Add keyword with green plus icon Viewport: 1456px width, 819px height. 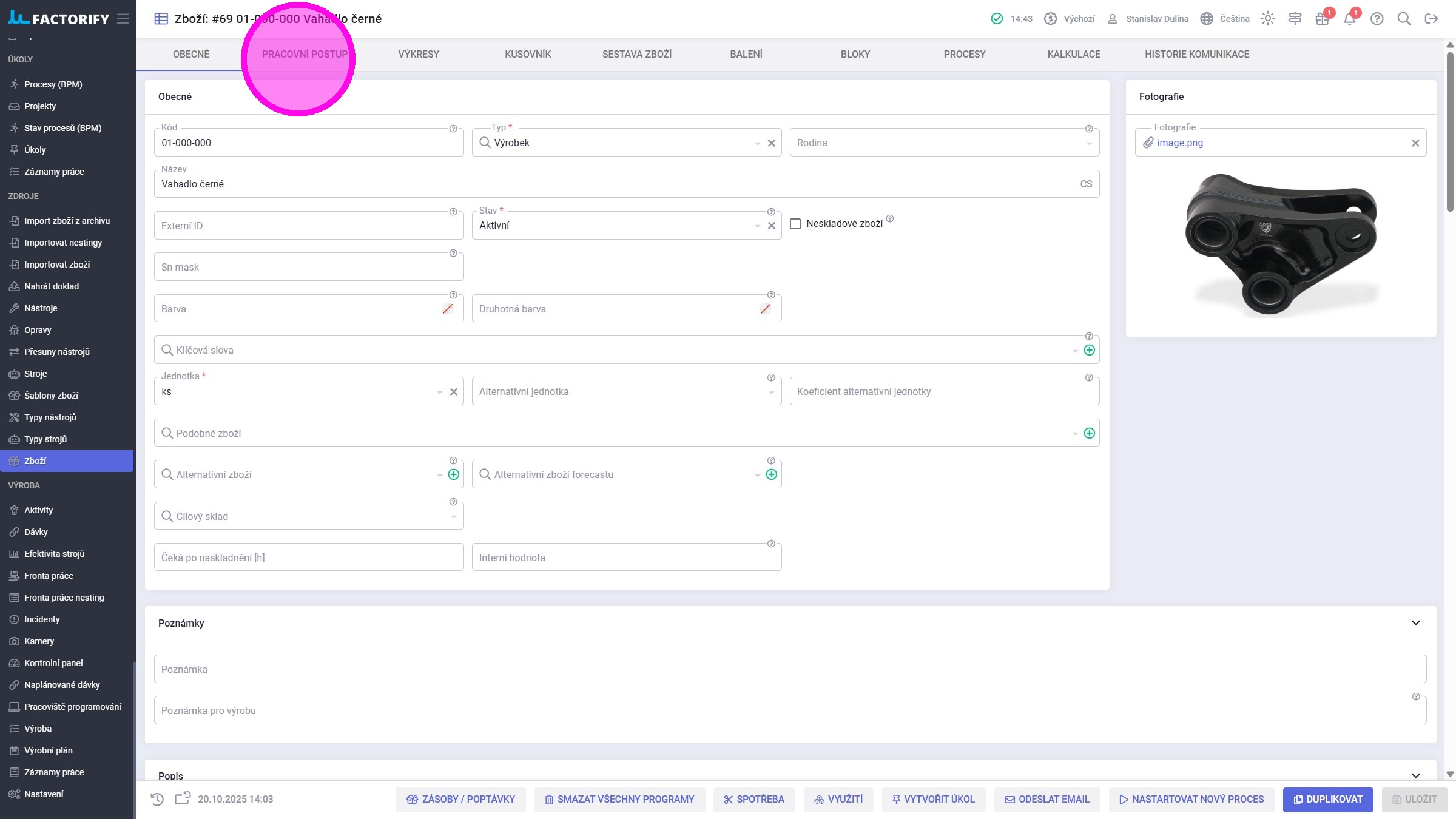pos(1089,350)
